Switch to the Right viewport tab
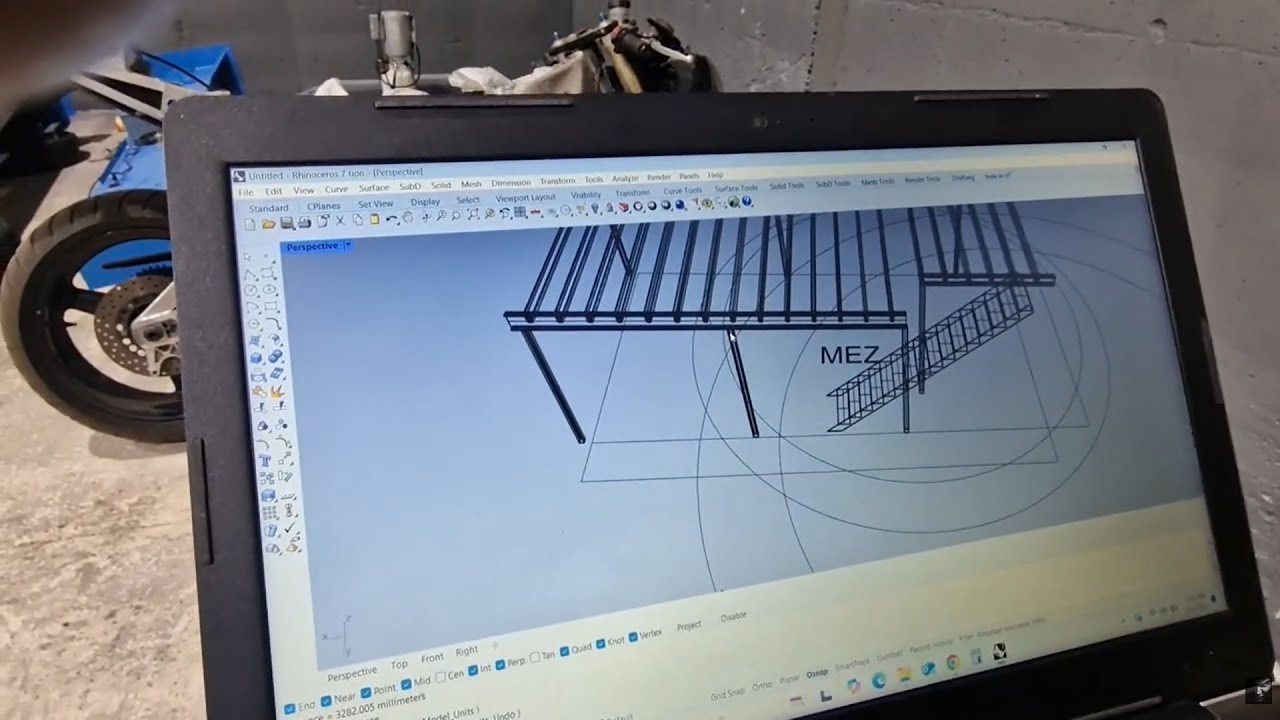 click(467, 650)
